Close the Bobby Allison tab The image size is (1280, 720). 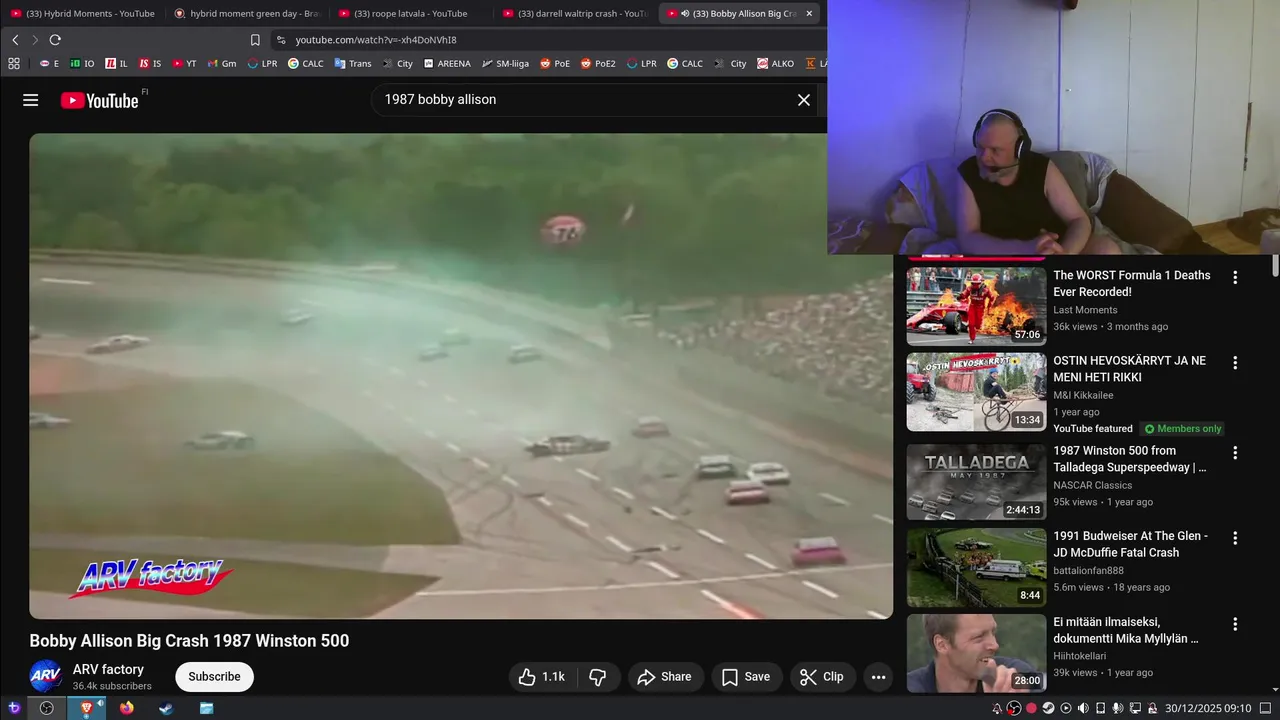tap(809, 13)
